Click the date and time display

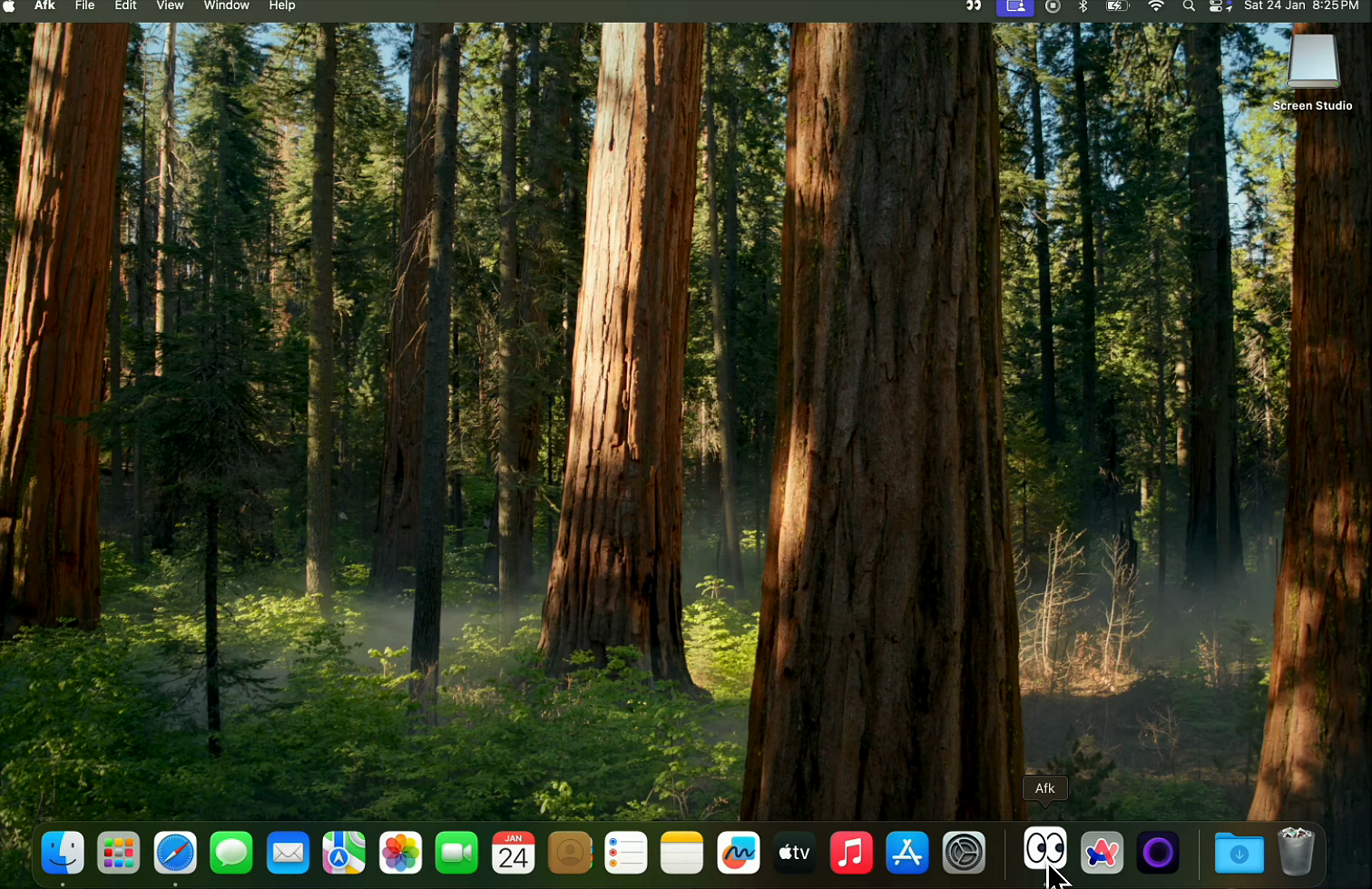[x=1301, y=6]
